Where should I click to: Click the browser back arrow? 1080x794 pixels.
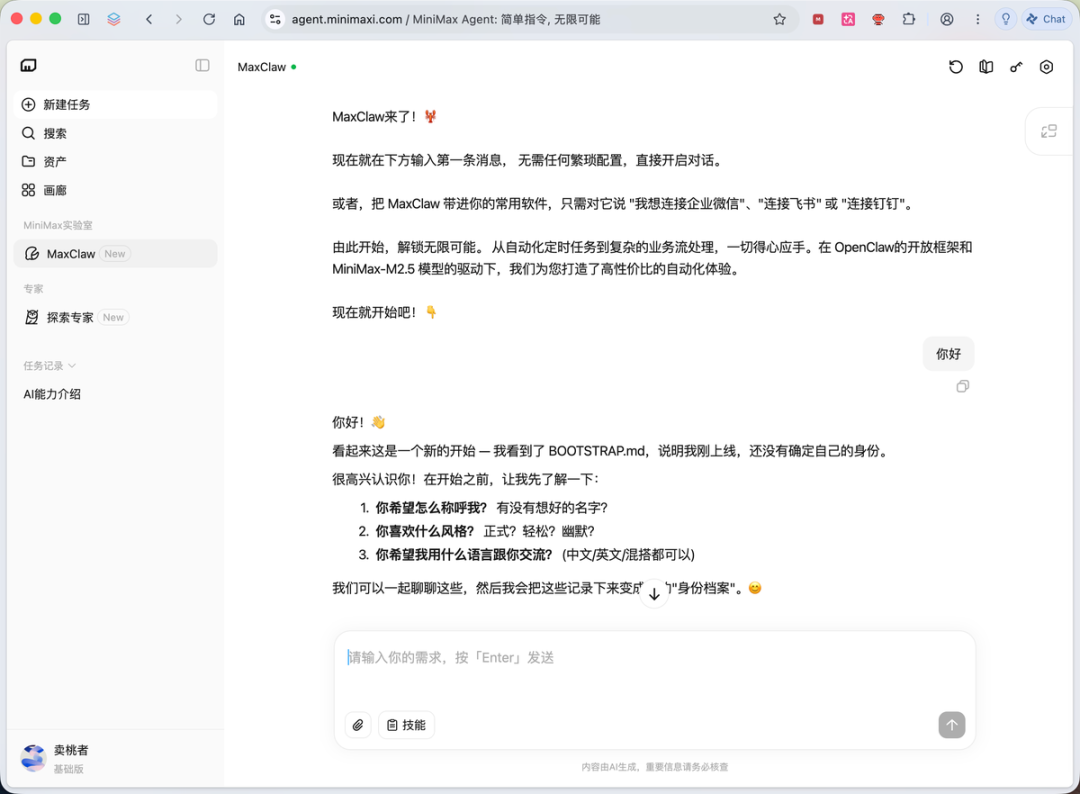pos(149,19)
